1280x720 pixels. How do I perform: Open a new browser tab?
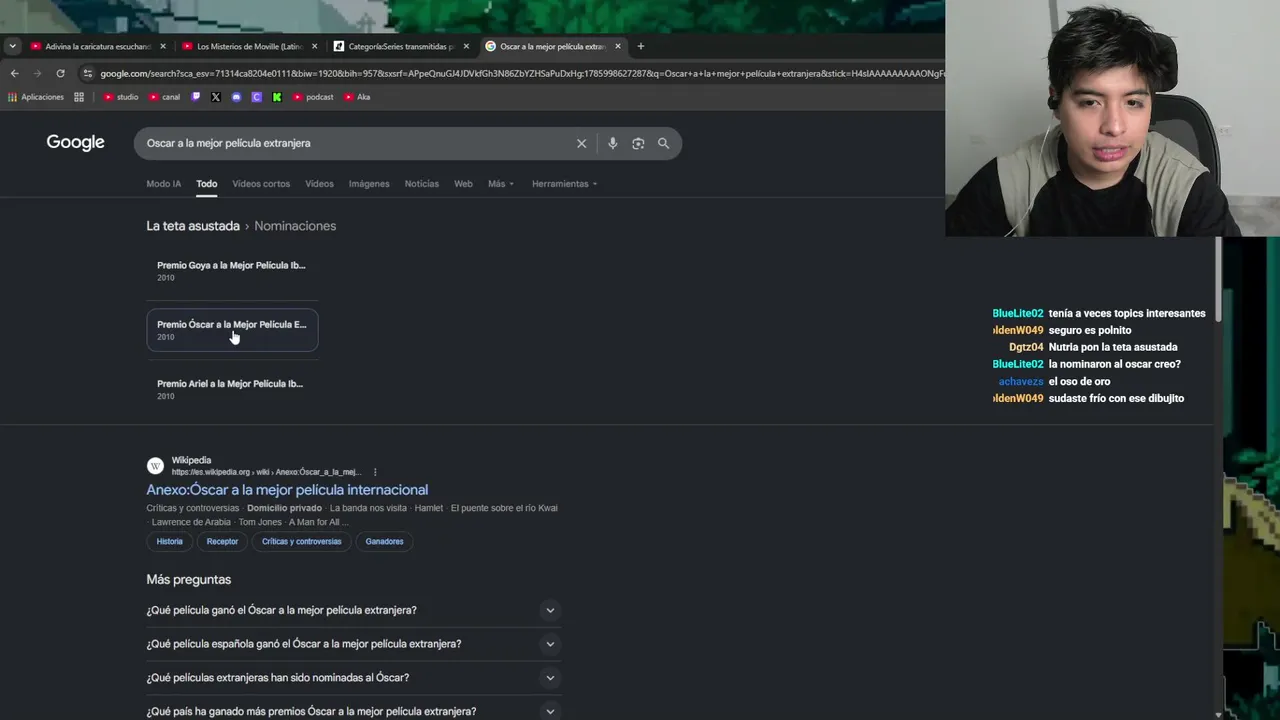coord(641,46)
